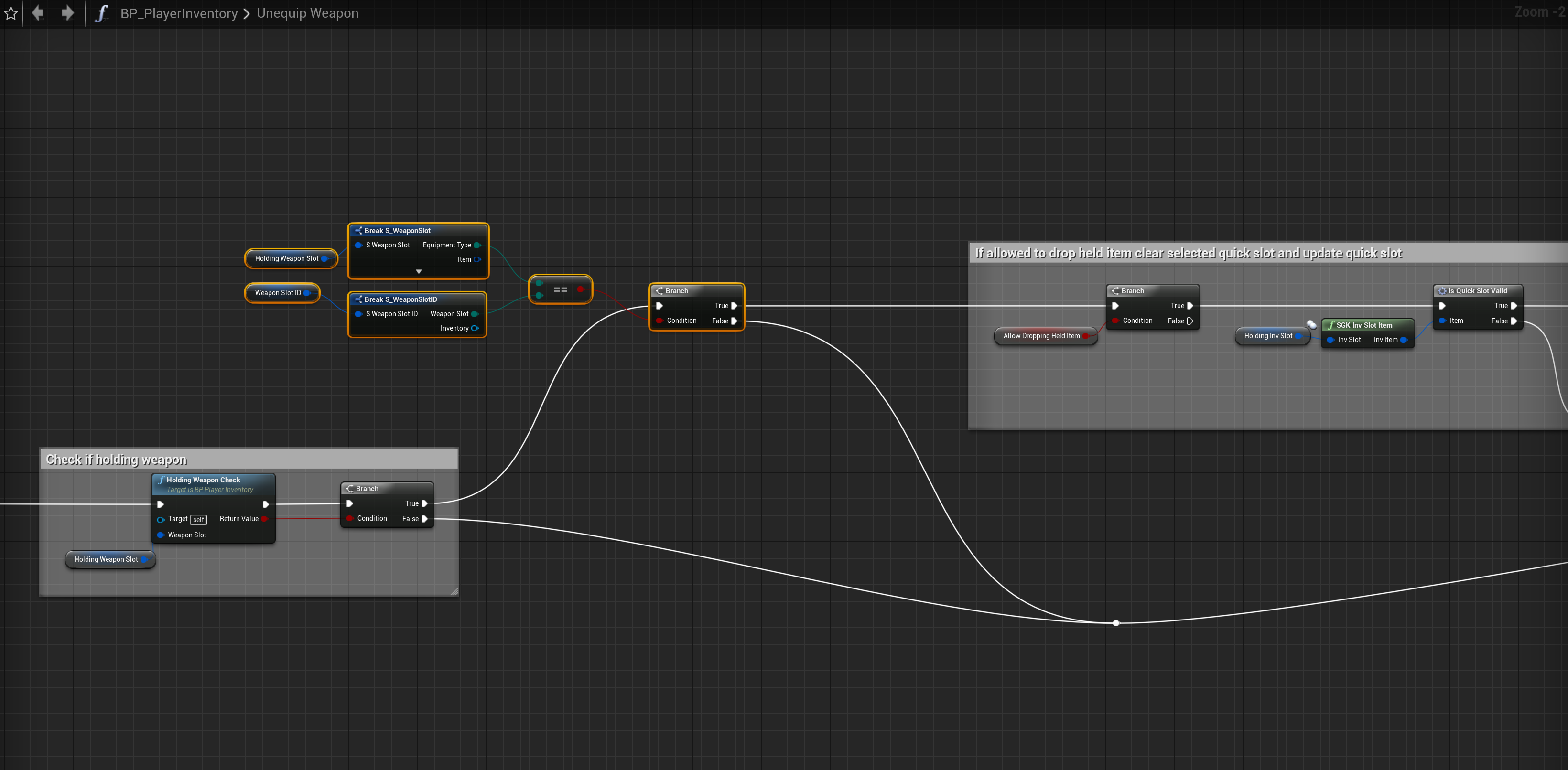
Task: Select the Unequip Weapon breadcrumb item
Action: (307, 13)
